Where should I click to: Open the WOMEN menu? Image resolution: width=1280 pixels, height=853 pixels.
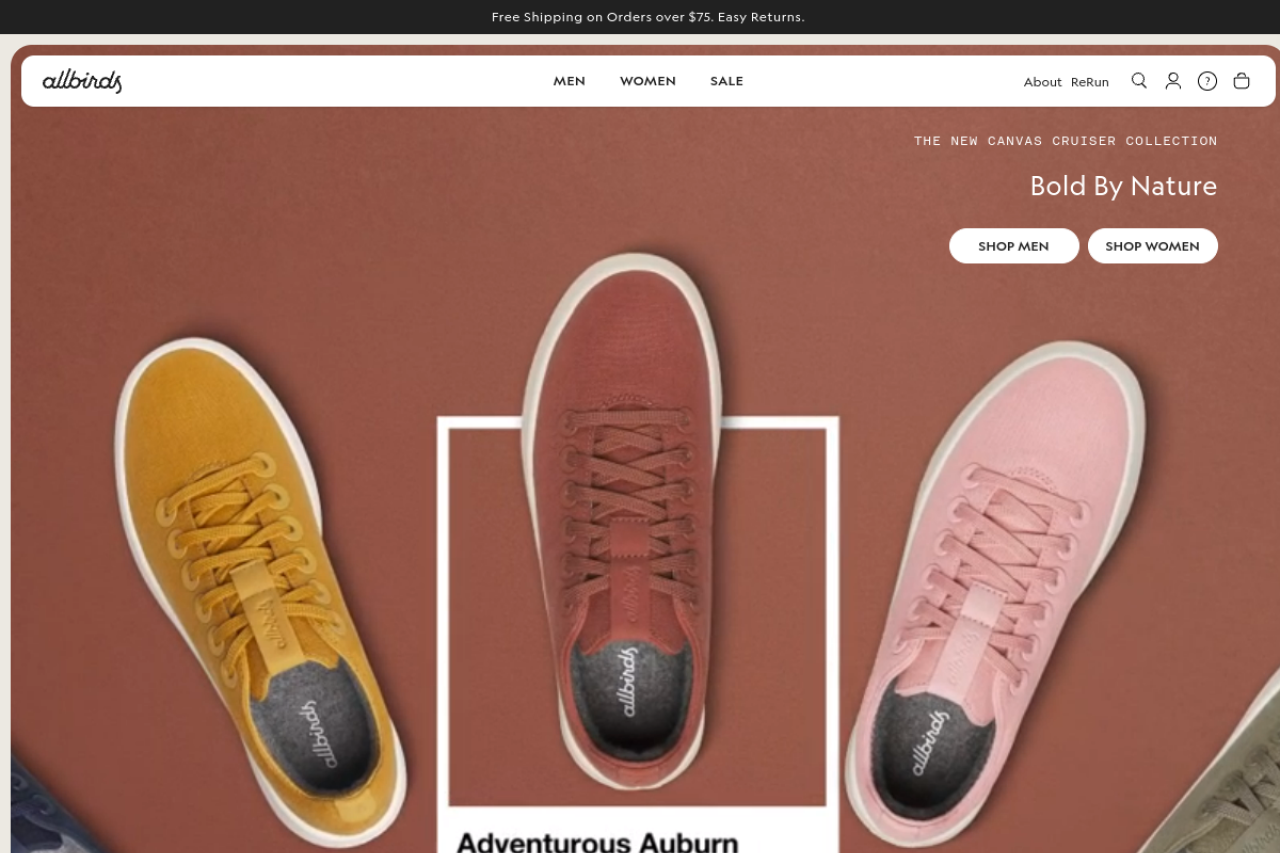[648, 81]
